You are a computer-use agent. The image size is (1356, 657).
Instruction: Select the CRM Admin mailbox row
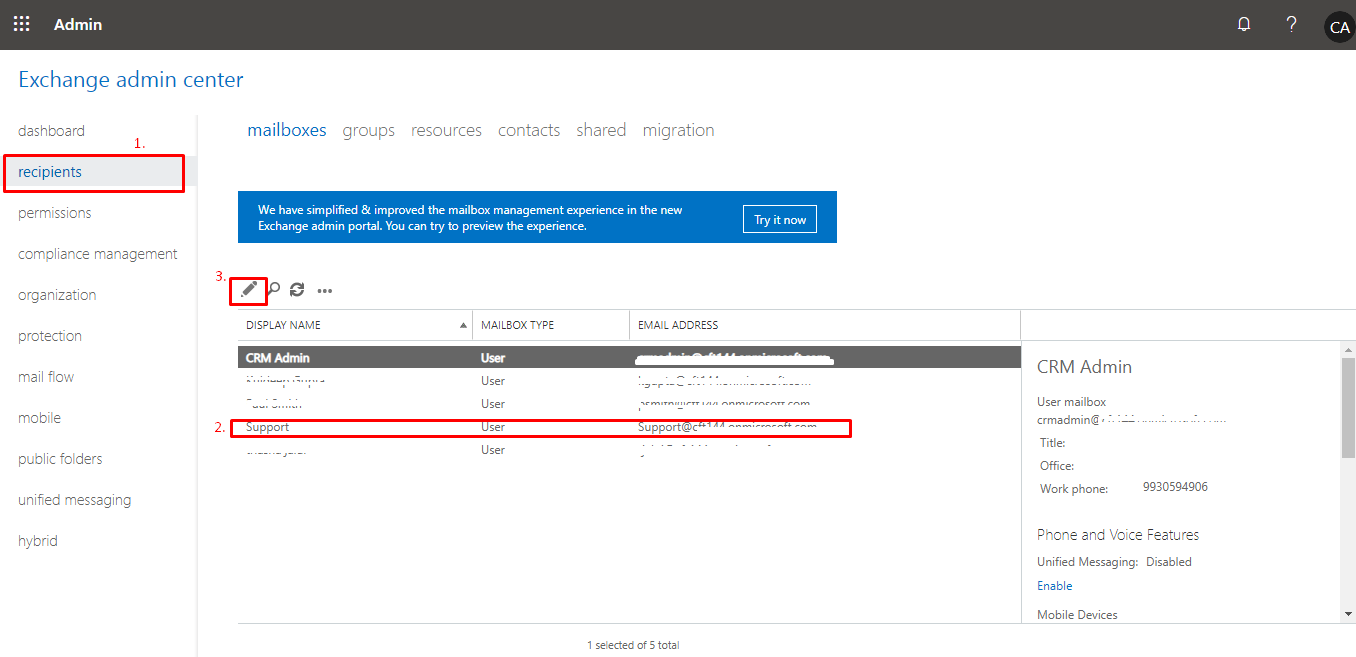[x=629, y=357]
